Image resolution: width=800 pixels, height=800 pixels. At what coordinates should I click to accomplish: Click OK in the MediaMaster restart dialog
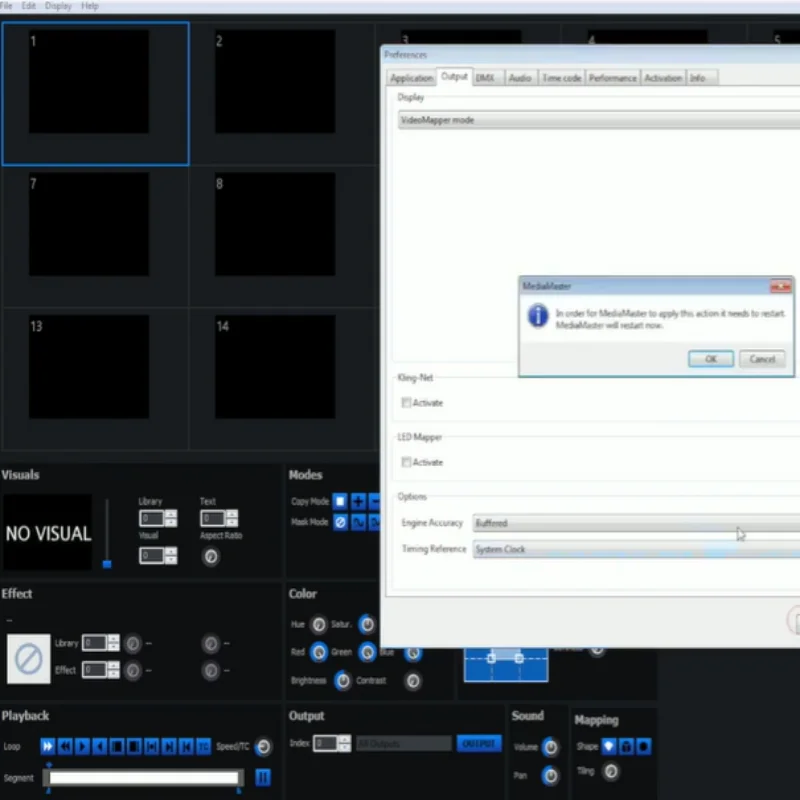[711, 359]
